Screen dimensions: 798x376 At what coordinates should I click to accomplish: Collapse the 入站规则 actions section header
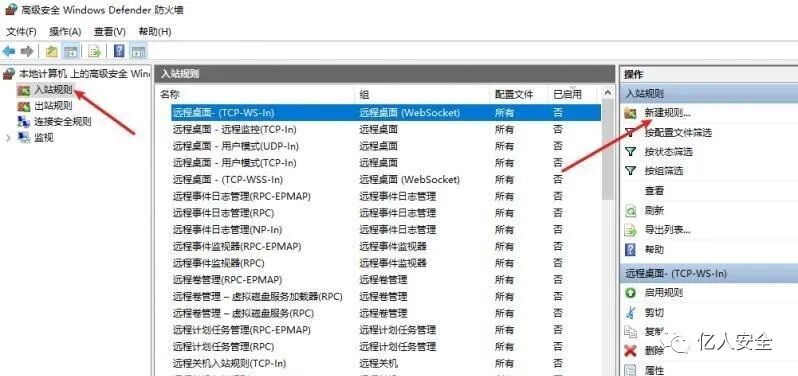pyautogui.click(x=709, y=94)
